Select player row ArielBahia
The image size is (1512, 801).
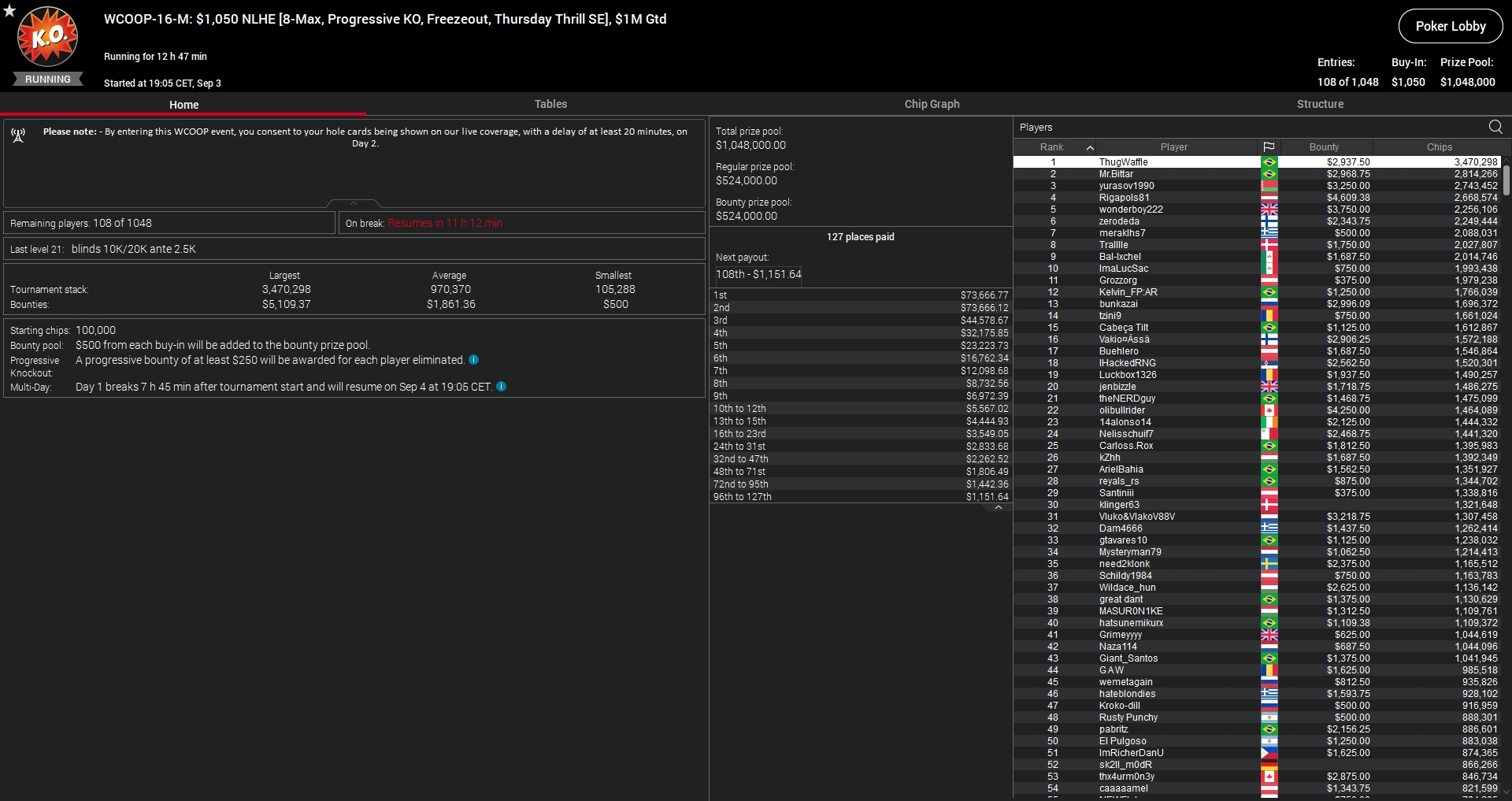[1257, 469]
